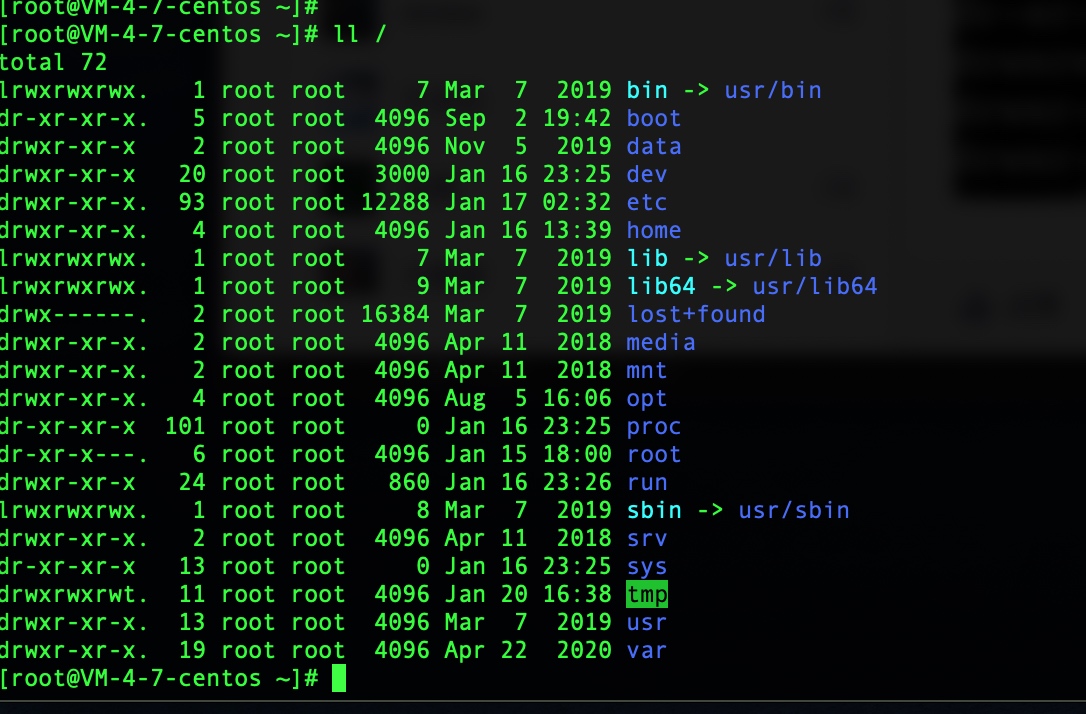
Task: Click the 'var' directory name
Action: tap(647, 650)
